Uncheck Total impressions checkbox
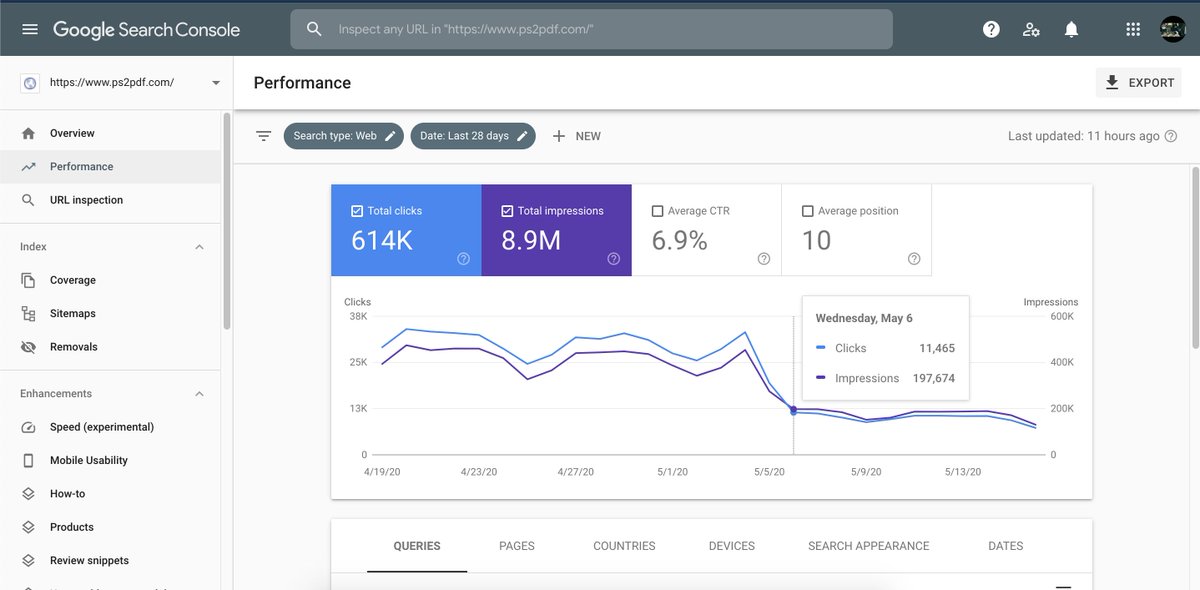1200x590 pixels. click(507, 211)
